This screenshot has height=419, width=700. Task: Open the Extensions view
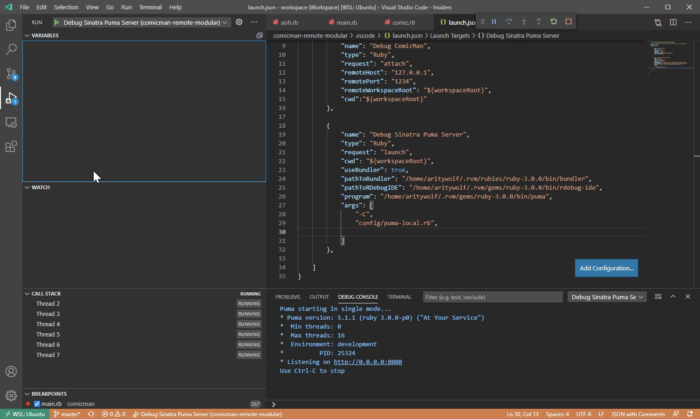coord(11,146)
